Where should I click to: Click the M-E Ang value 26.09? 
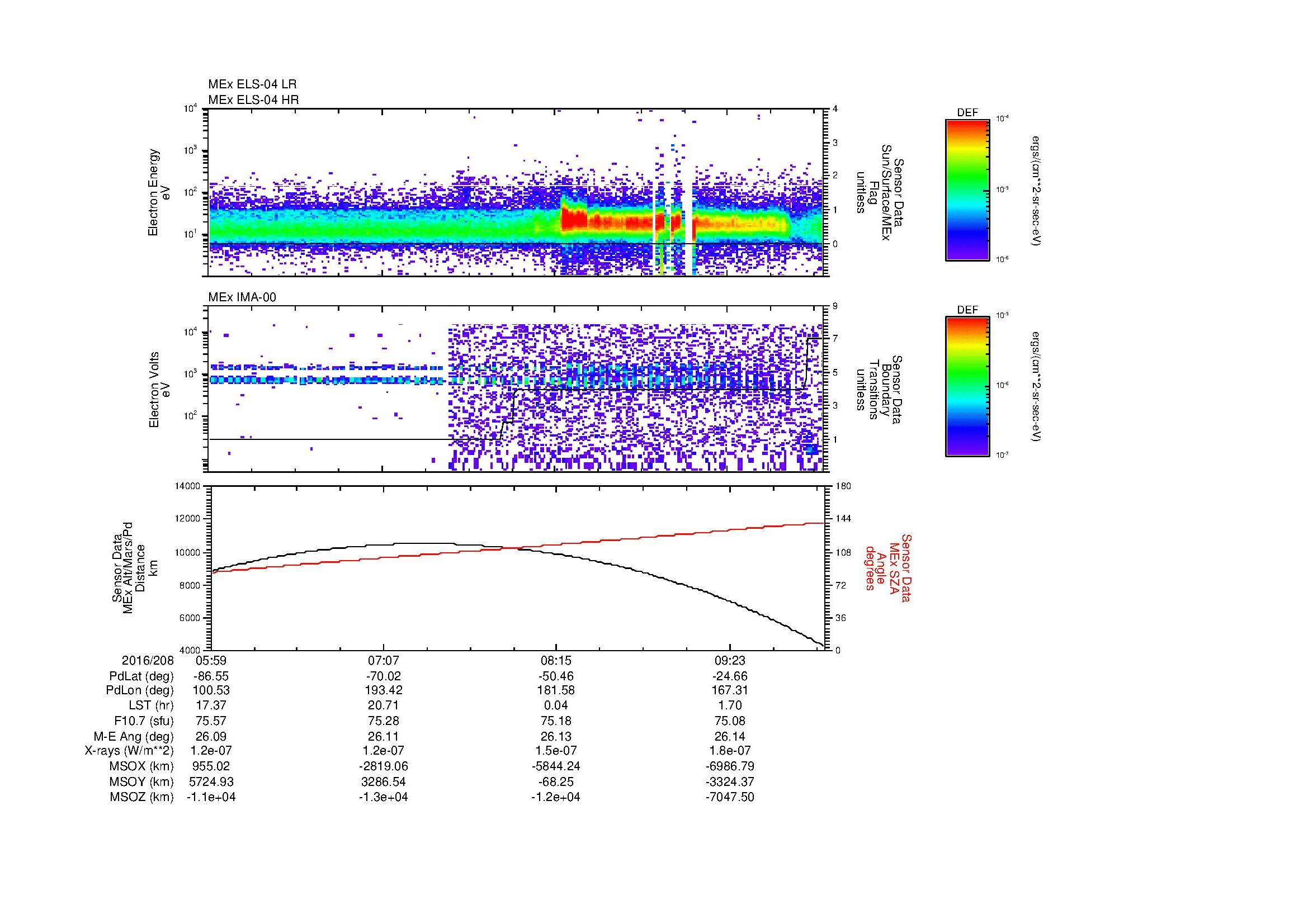211,736
